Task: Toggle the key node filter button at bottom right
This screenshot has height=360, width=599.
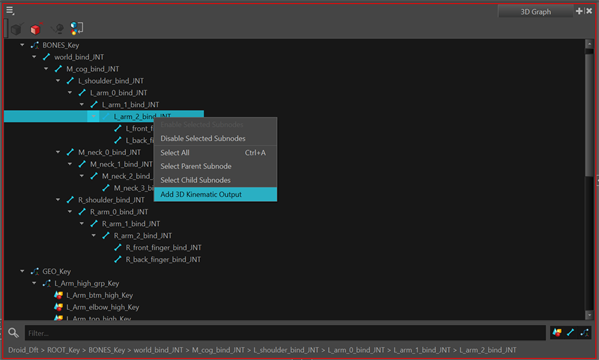Action: [584, 333]
